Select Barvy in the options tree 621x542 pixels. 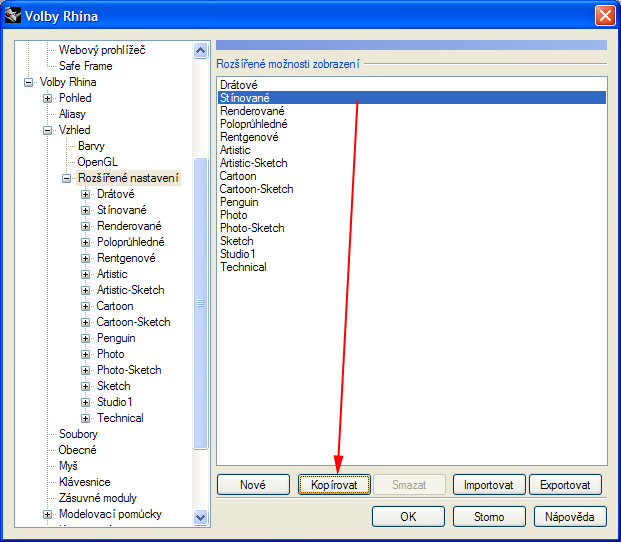click(x=91, y=146)
